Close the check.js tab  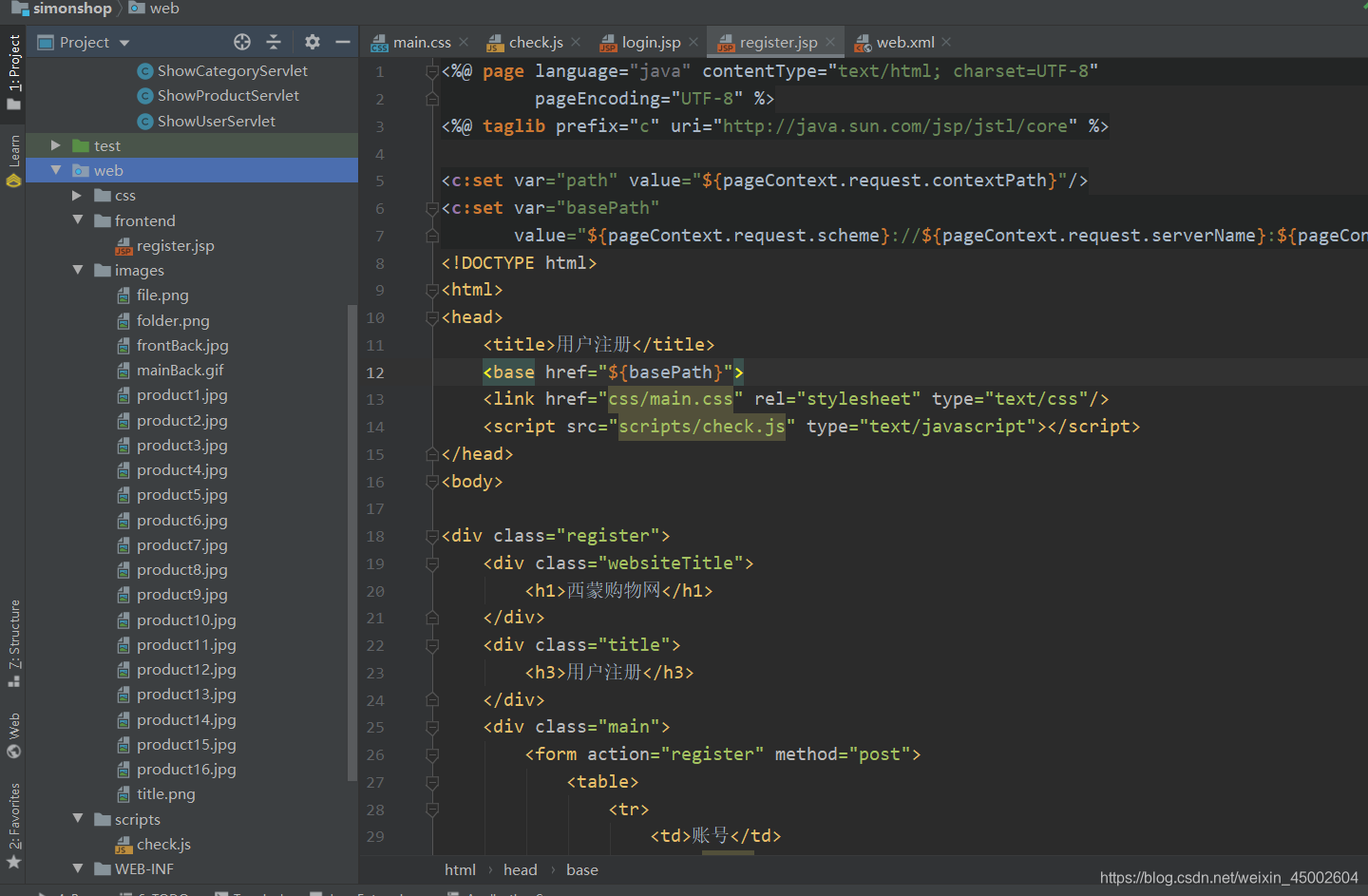tap(576, 42)
